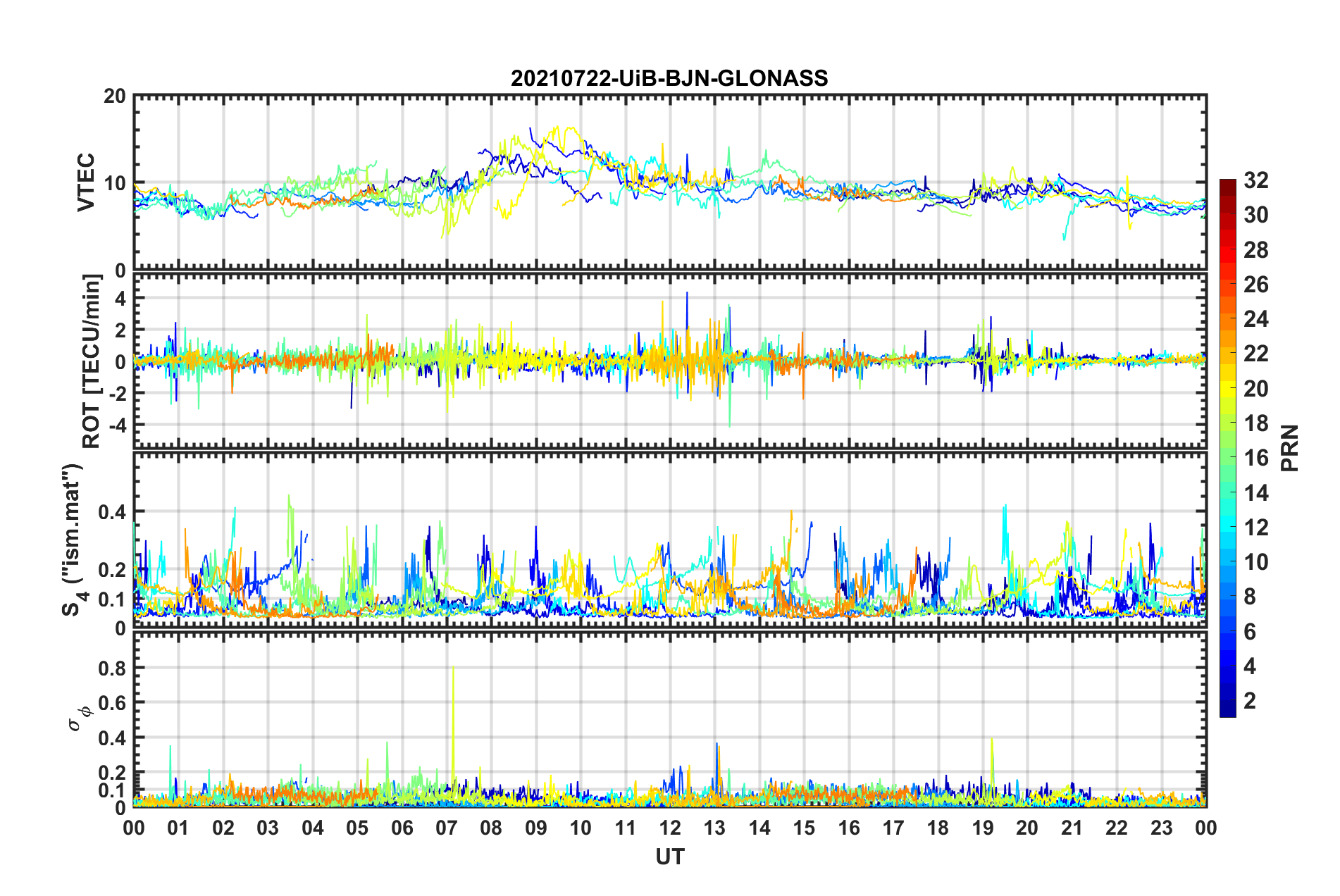Click UT axis hour label 09
The width and height of the screenshot is (1340, 896).
(x=536, y=828)
